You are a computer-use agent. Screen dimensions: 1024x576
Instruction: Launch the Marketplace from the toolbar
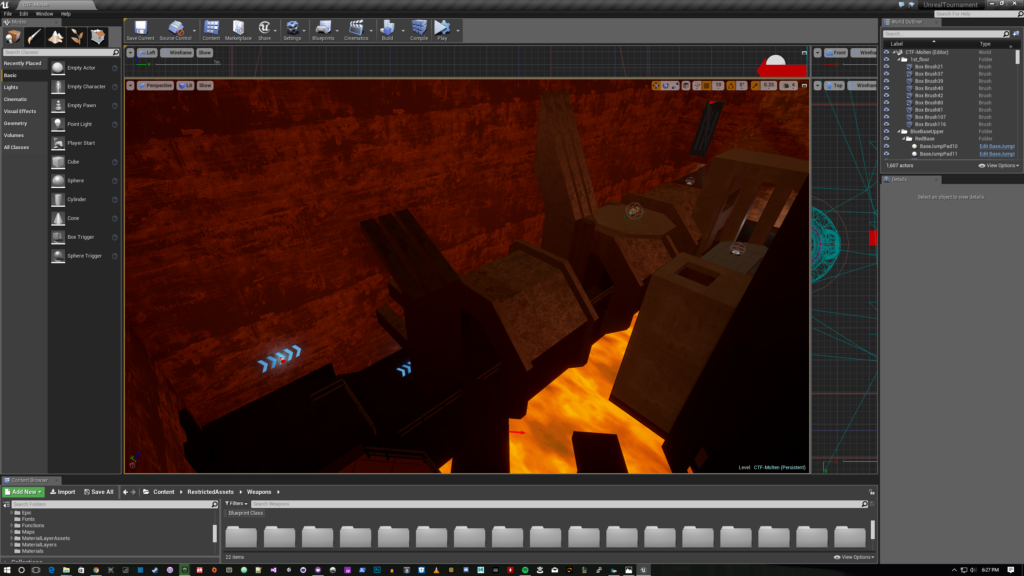(x=238, y=30)
